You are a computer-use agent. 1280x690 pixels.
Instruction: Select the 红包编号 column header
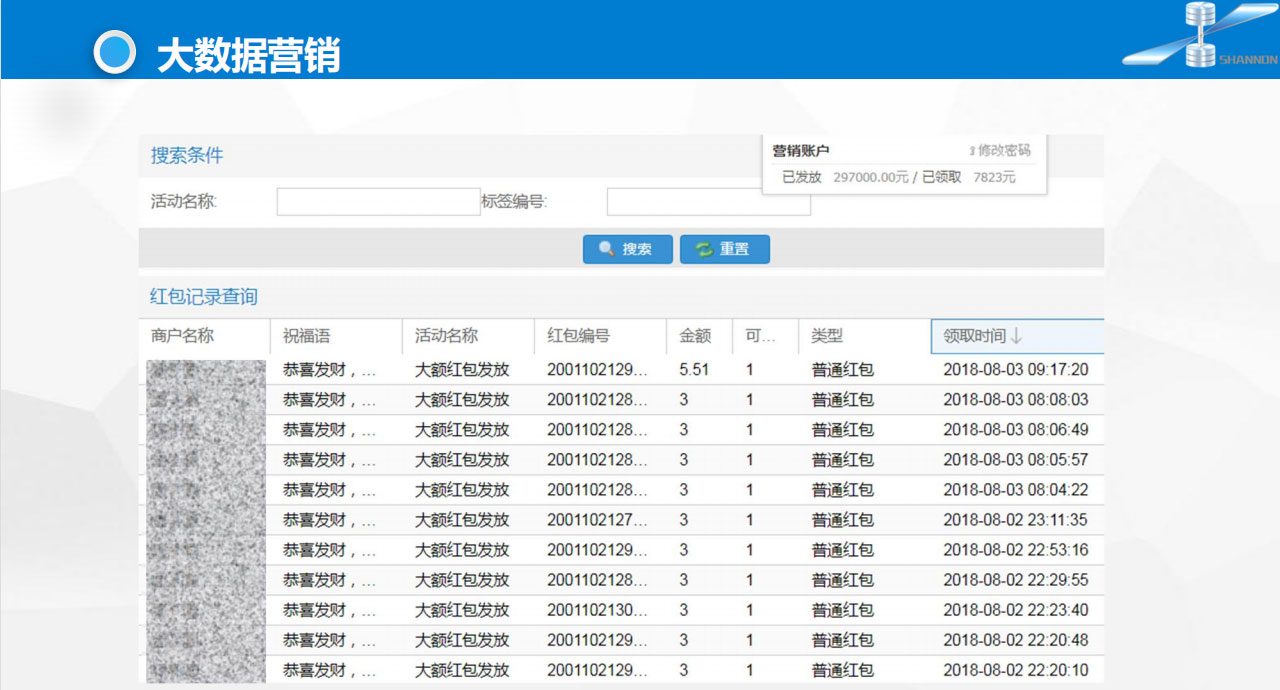coord(578,336)
